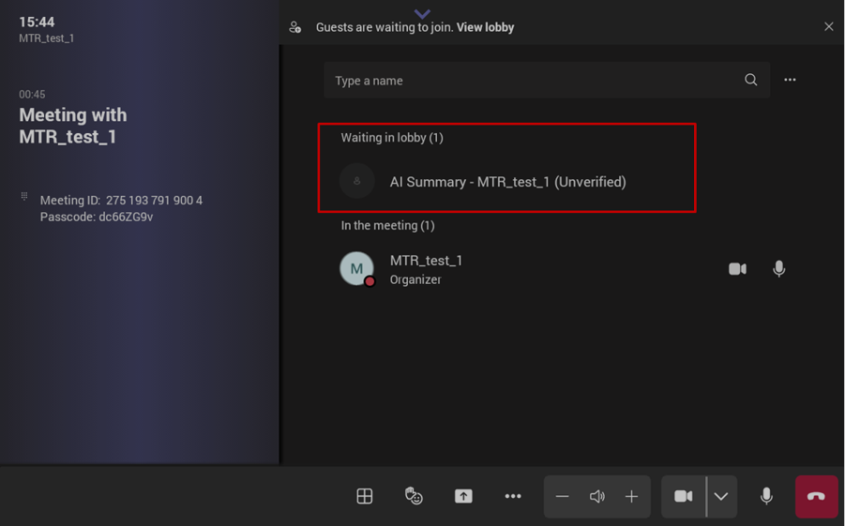Open More actions in bottom toolbar
The width and height of the screenshot is (845, 526).
point(513,496)
